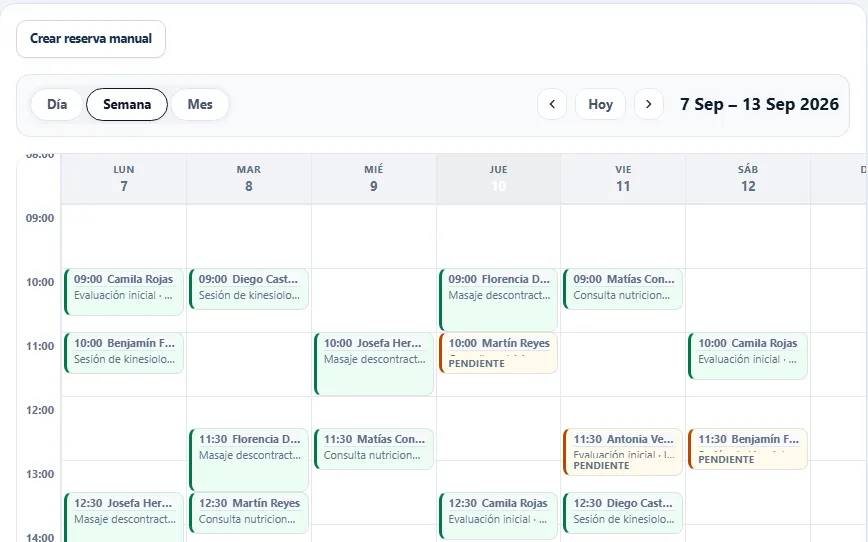
Task: Click the date range 7 Sep – 13 Sep 2026
Action: 759,104
